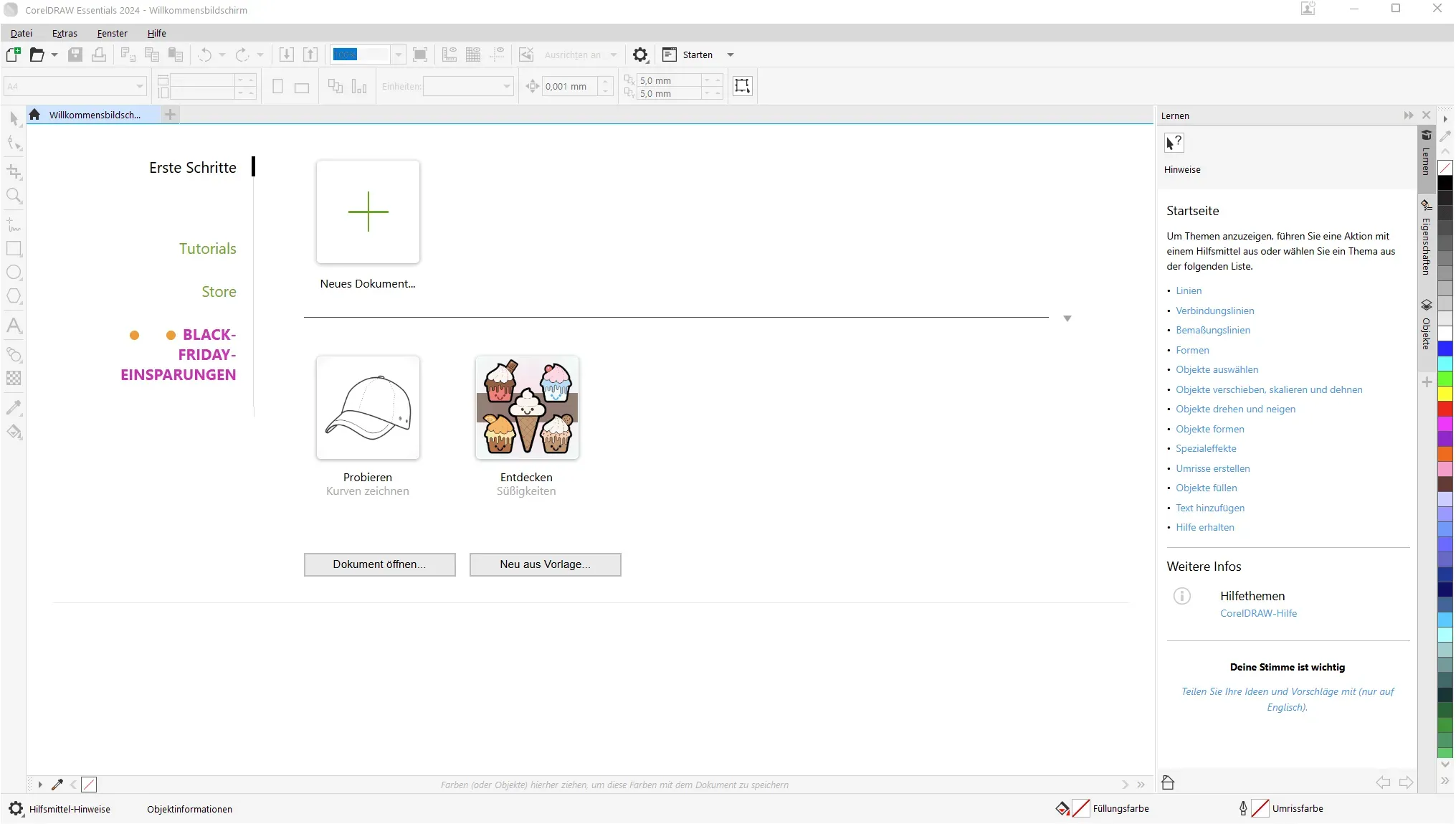Screen dimensions: 1456x824
Task: Click the gear icon beside Hilfsmittel-Hinweise
Action: tap(16, 809)
